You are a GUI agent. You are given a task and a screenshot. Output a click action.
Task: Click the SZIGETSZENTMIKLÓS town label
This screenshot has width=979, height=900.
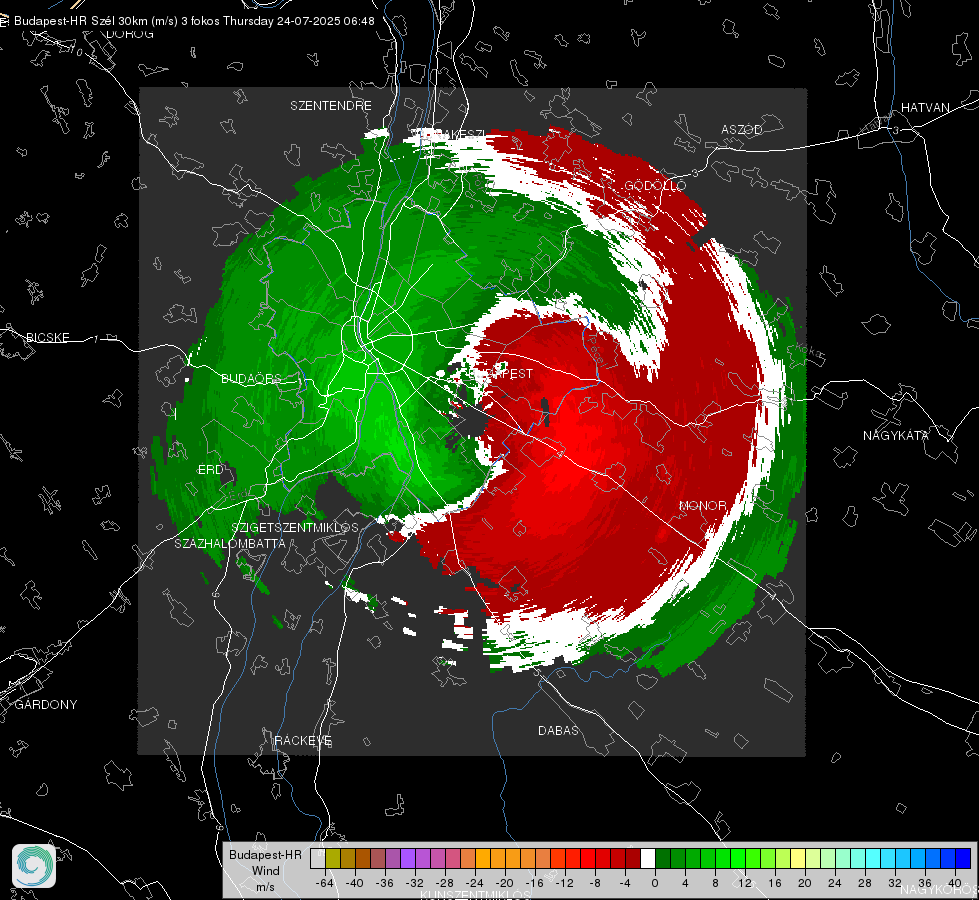(295, 528)
